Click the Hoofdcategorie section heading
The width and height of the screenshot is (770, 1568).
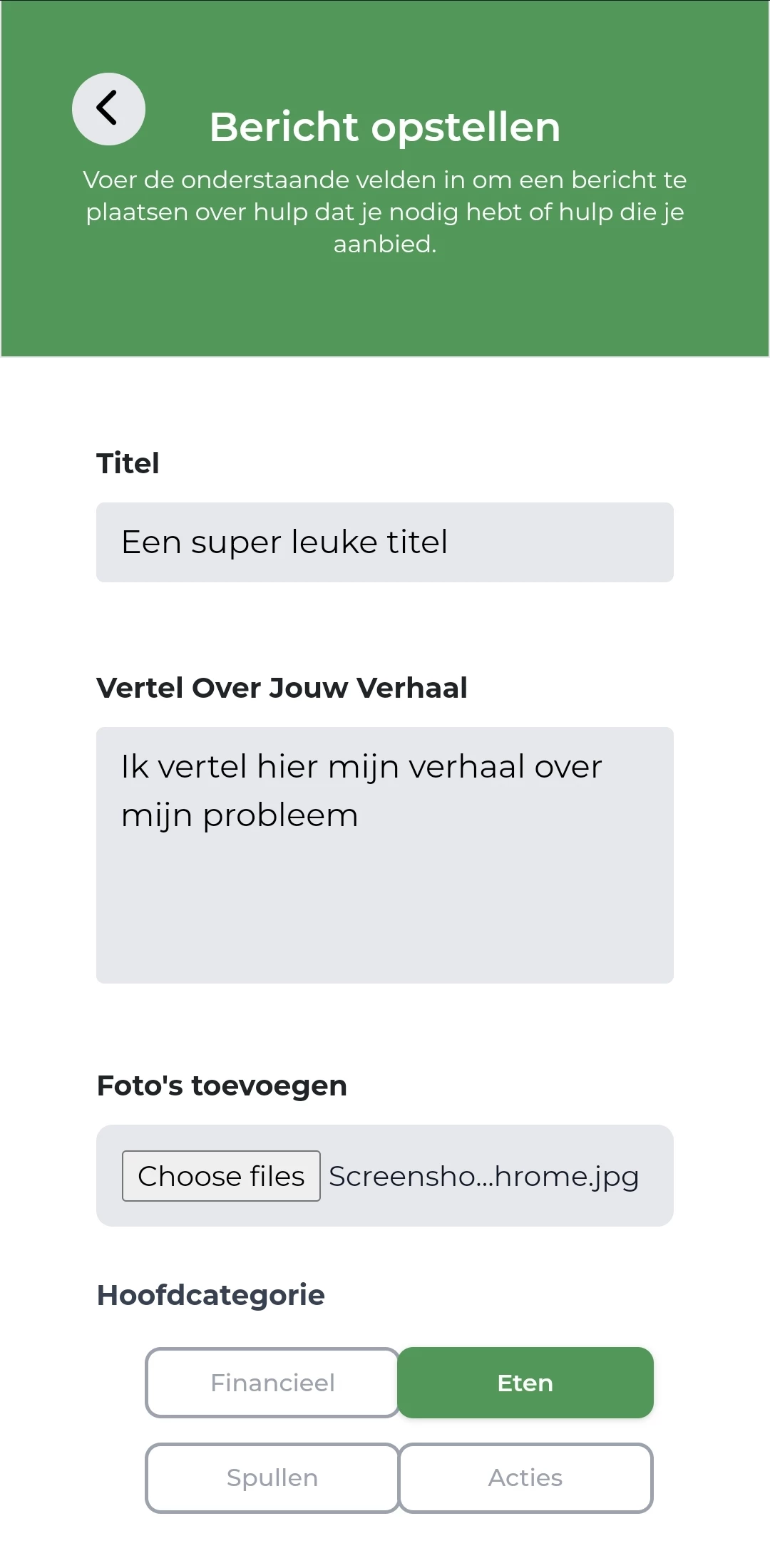210,1294
